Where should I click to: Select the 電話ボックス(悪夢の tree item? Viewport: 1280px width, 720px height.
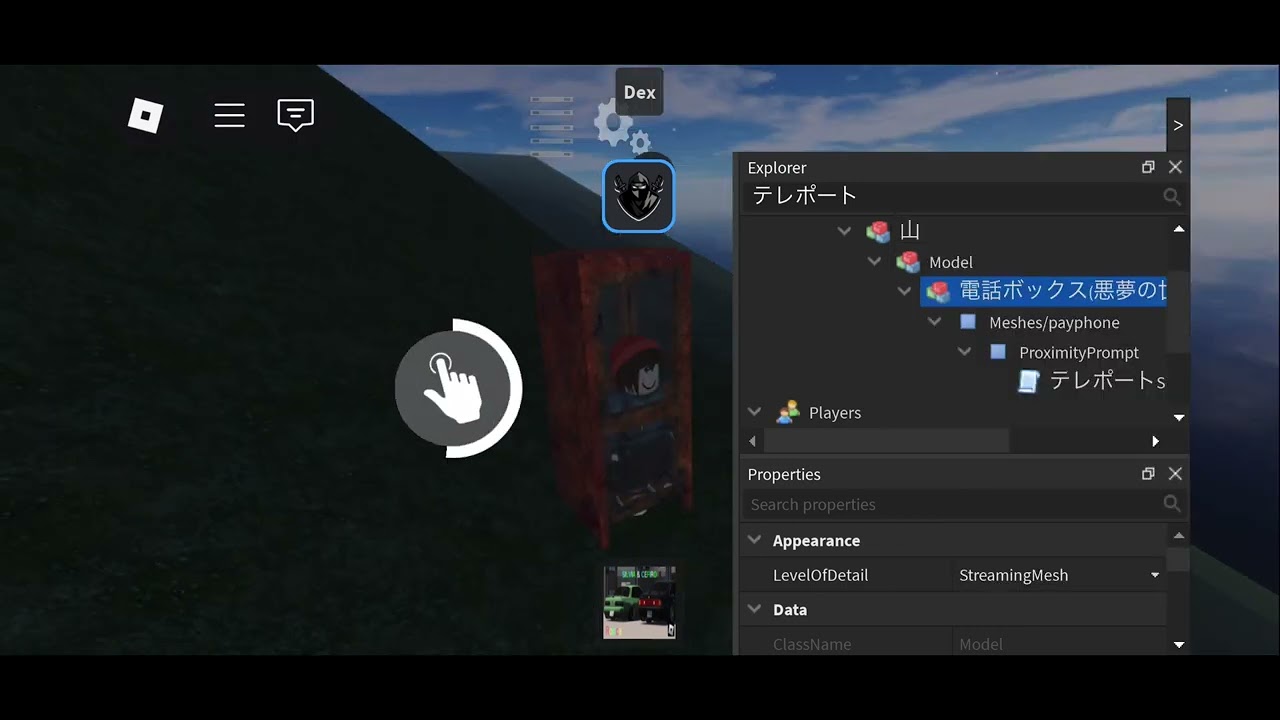pyautogui.click(x=1043, y=291)
